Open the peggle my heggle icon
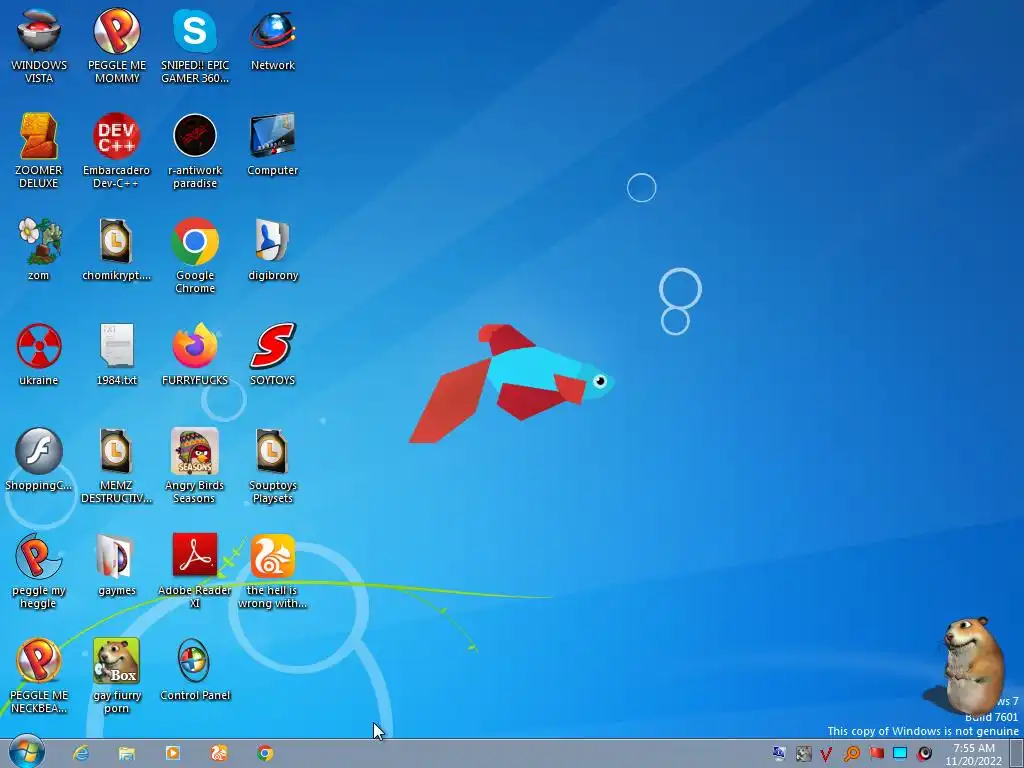1024x768 pixels. 39,571
